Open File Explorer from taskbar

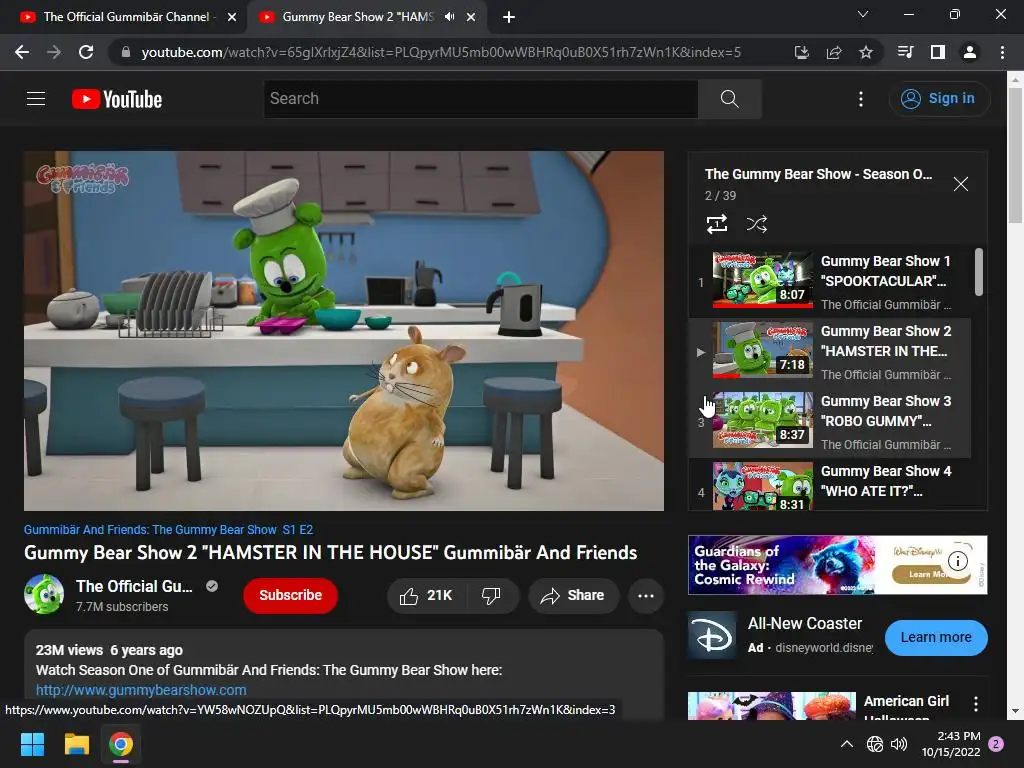pos(76,744)
